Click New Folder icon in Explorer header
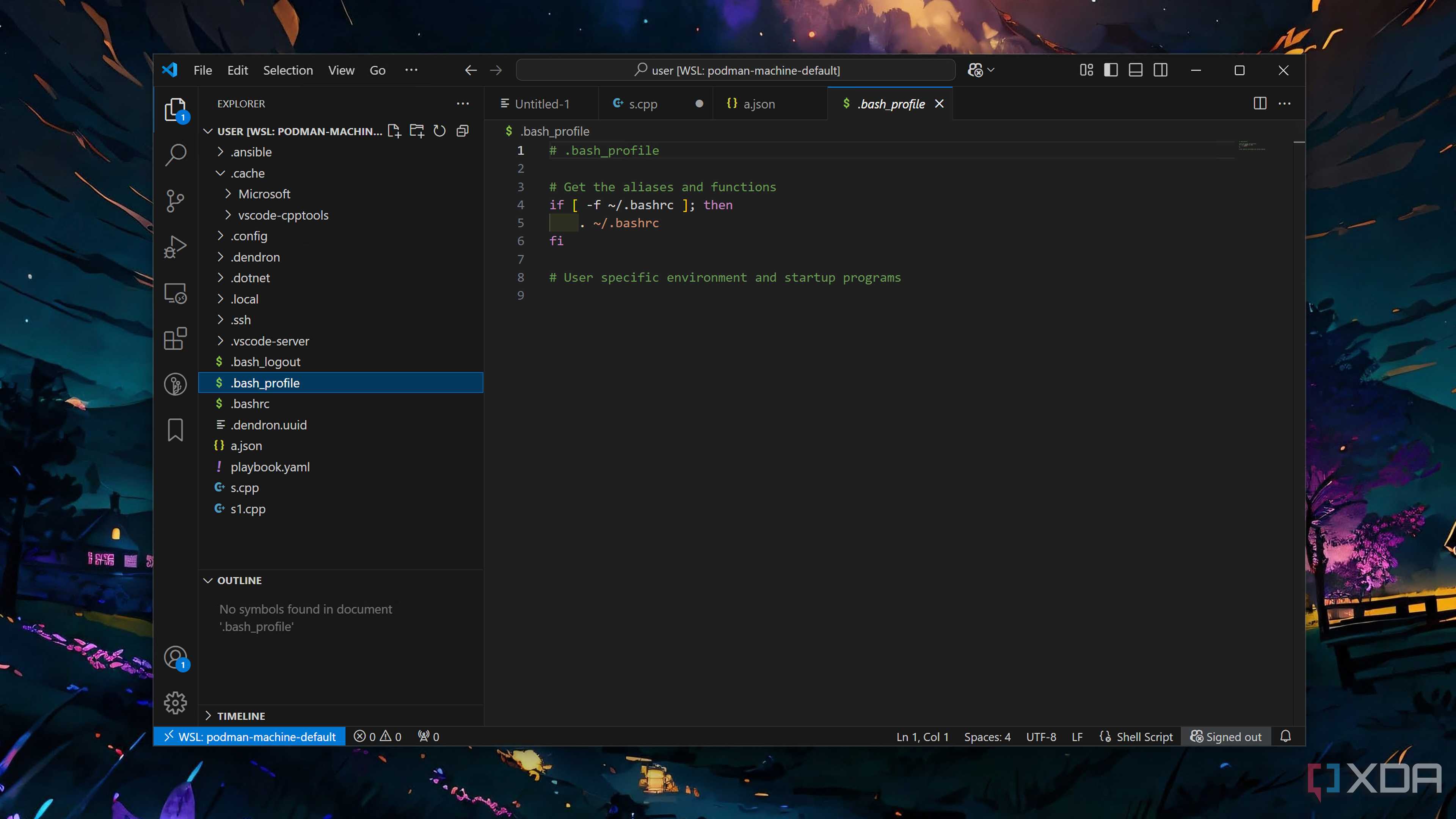Image resolution: width=1456 pixels, height=819 pixels. click(x=417, y=131)
